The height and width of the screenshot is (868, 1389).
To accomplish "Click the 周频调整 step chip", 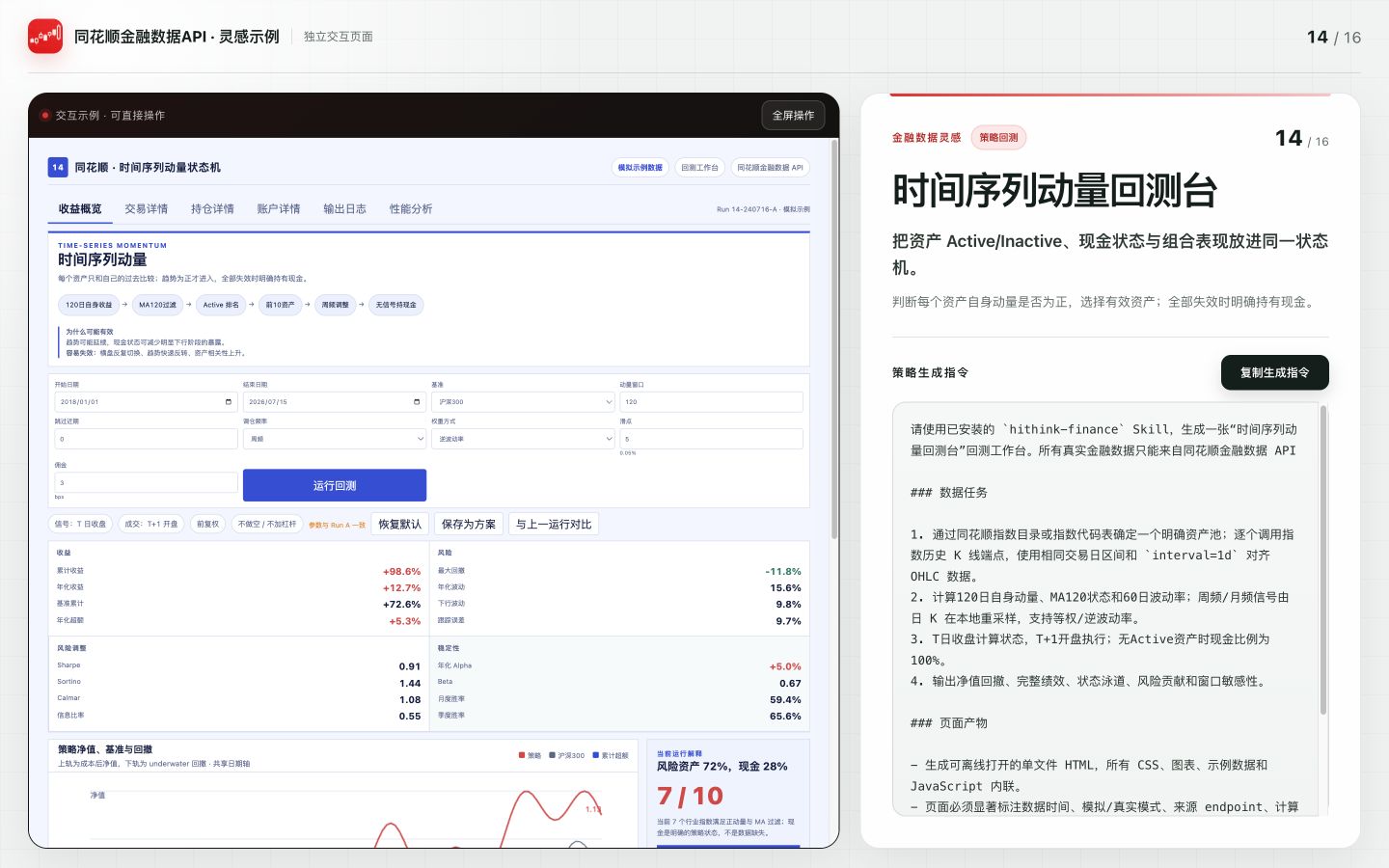I will tap(336, 305).
